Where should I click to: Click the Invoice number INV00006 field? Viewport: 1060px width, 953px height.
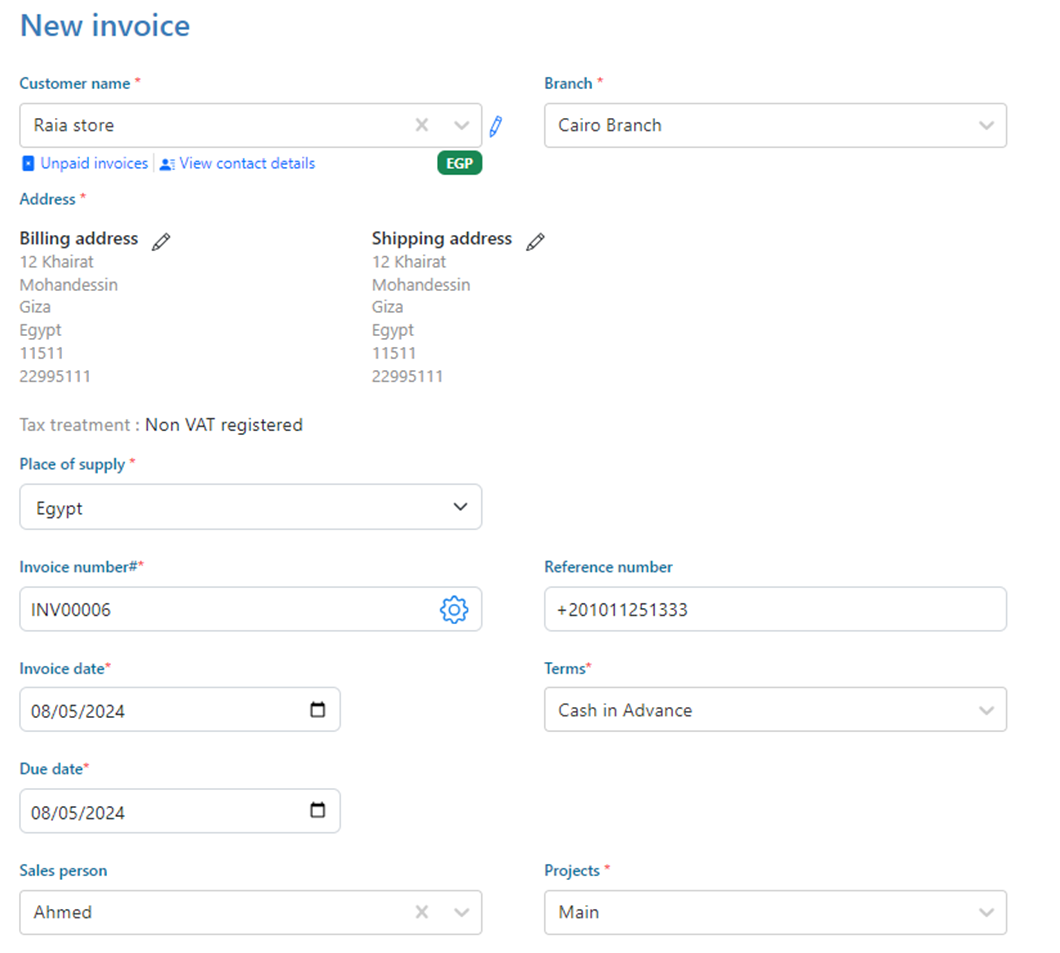click(x=225, y=609)
